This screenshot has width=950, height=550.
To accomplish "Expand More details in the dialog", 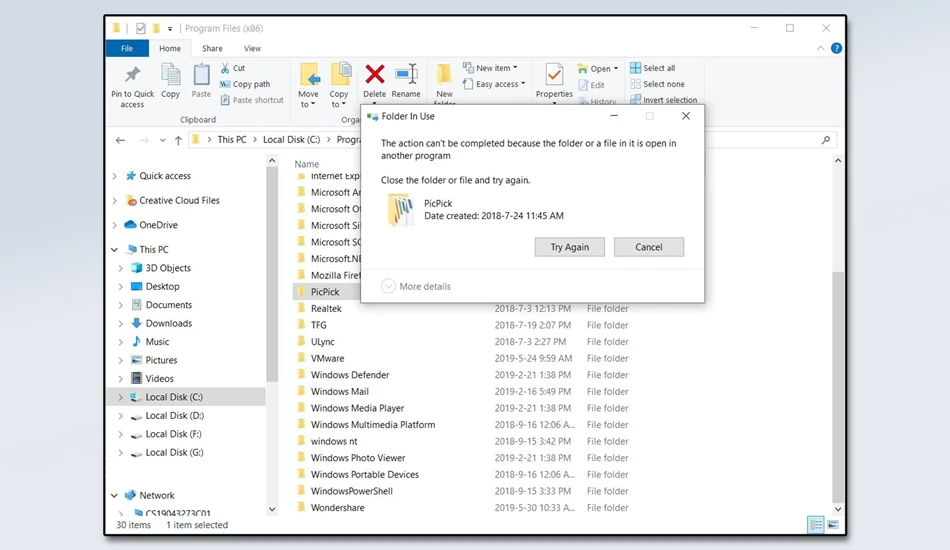I will pyautogui.click(x=416, y=286).
